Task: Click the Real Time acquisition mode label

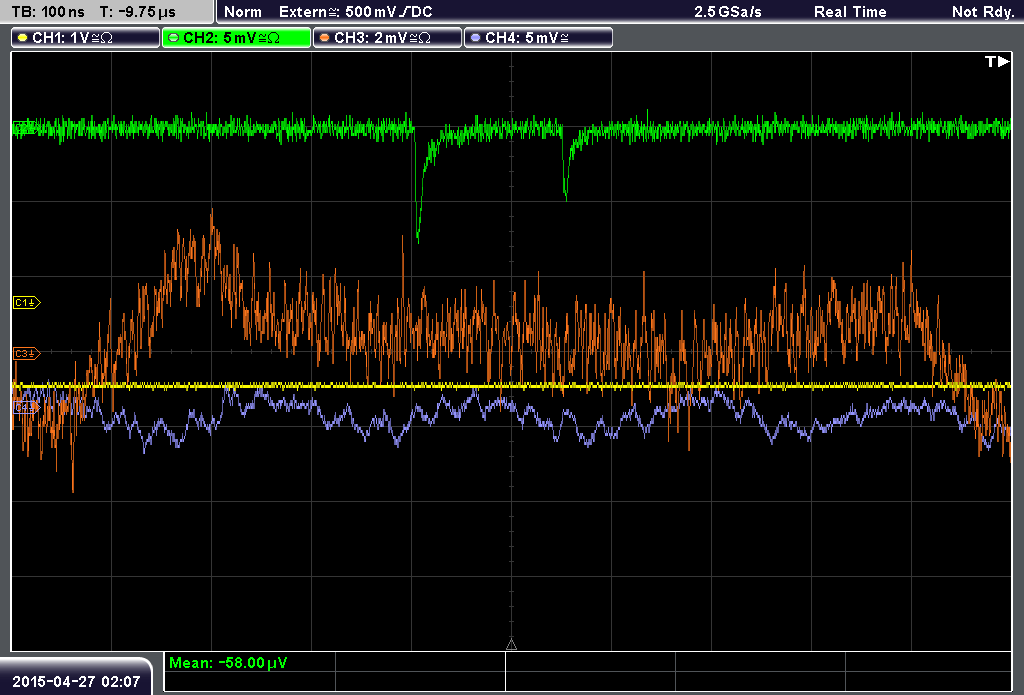Action: click(850, 12)
